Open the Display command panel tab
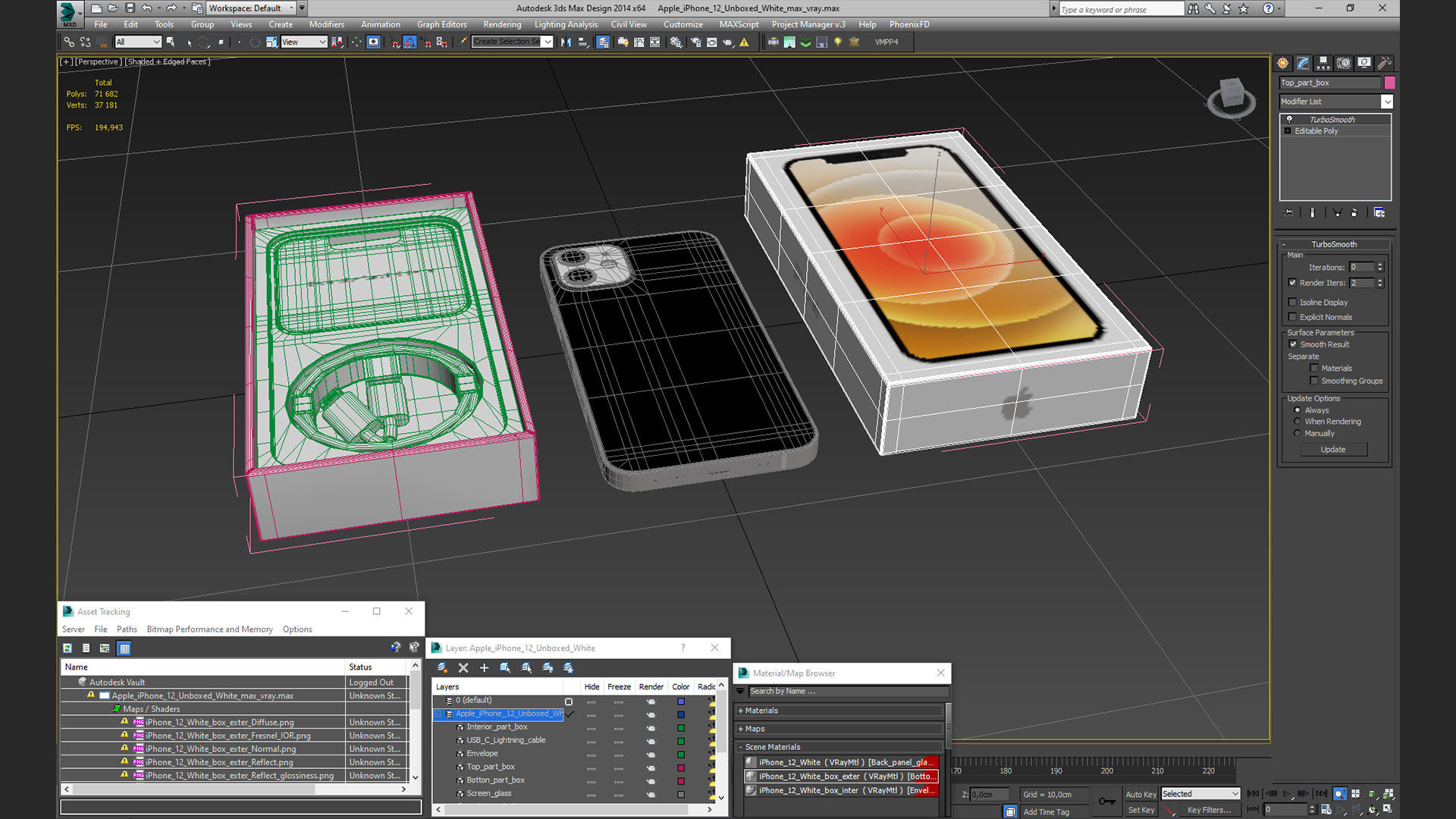 [x=1364, y=63]
